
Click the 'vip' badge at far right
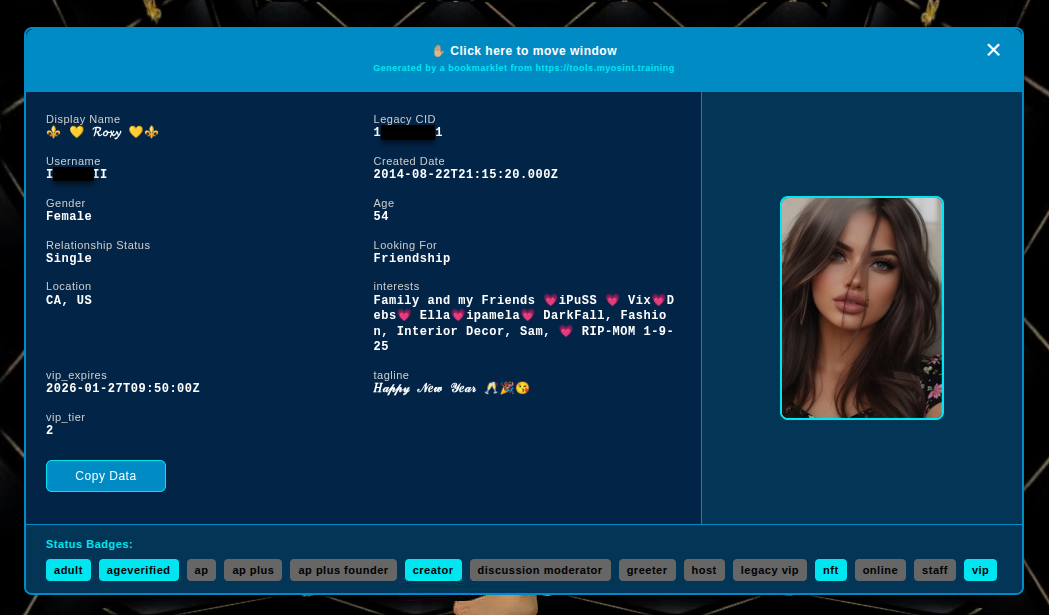(x=980, y=570)
